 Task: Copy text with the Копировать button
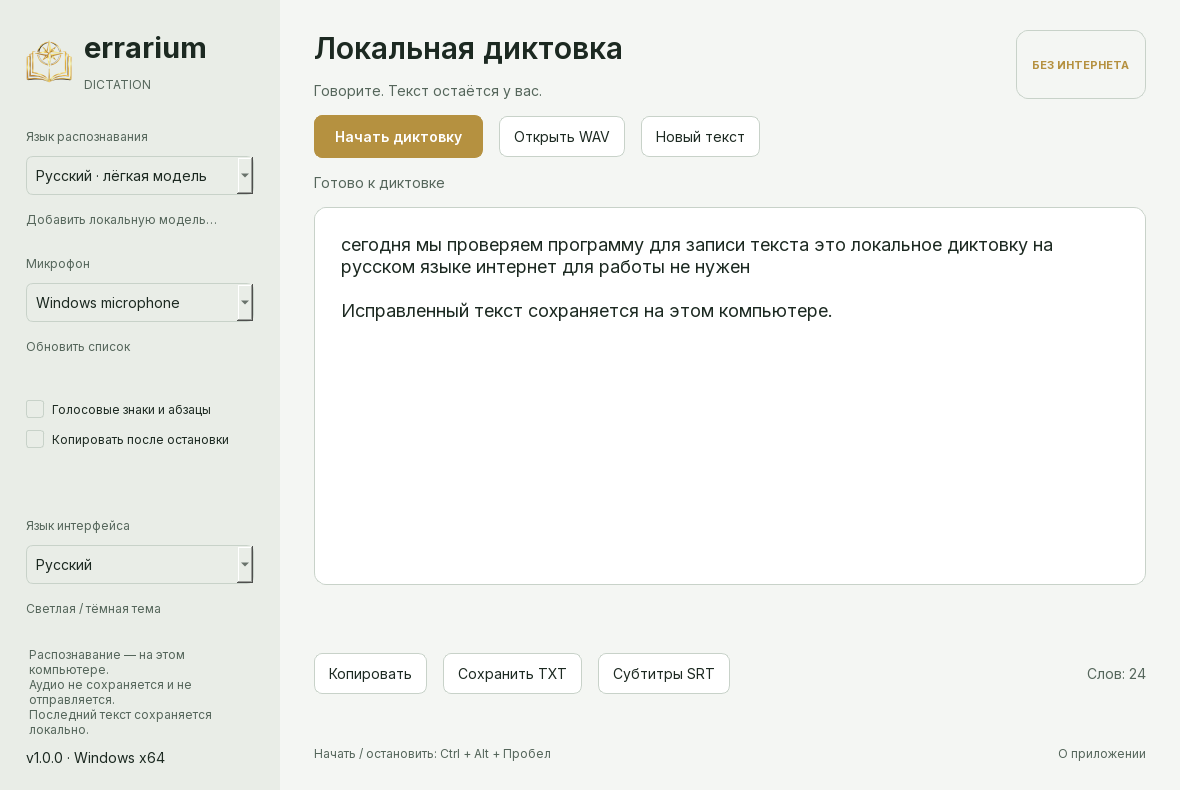(x=370, y=673)
